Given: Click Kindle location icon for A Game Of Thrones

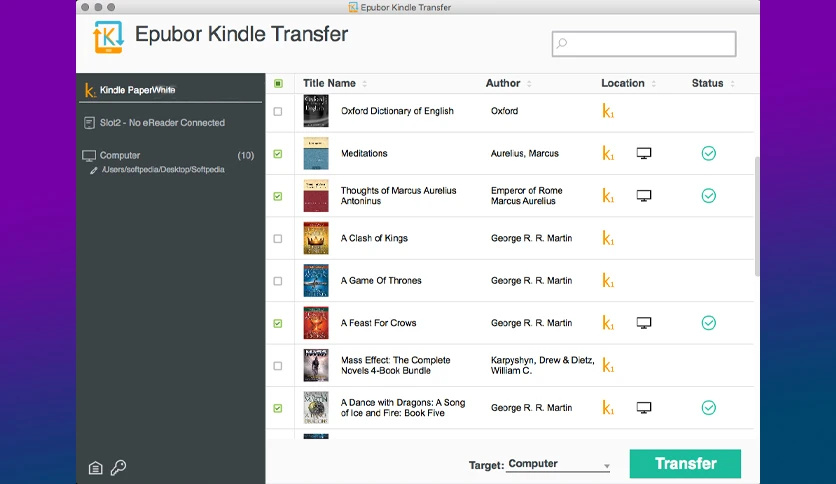Looking at the screenshot, I should (608, 280).
